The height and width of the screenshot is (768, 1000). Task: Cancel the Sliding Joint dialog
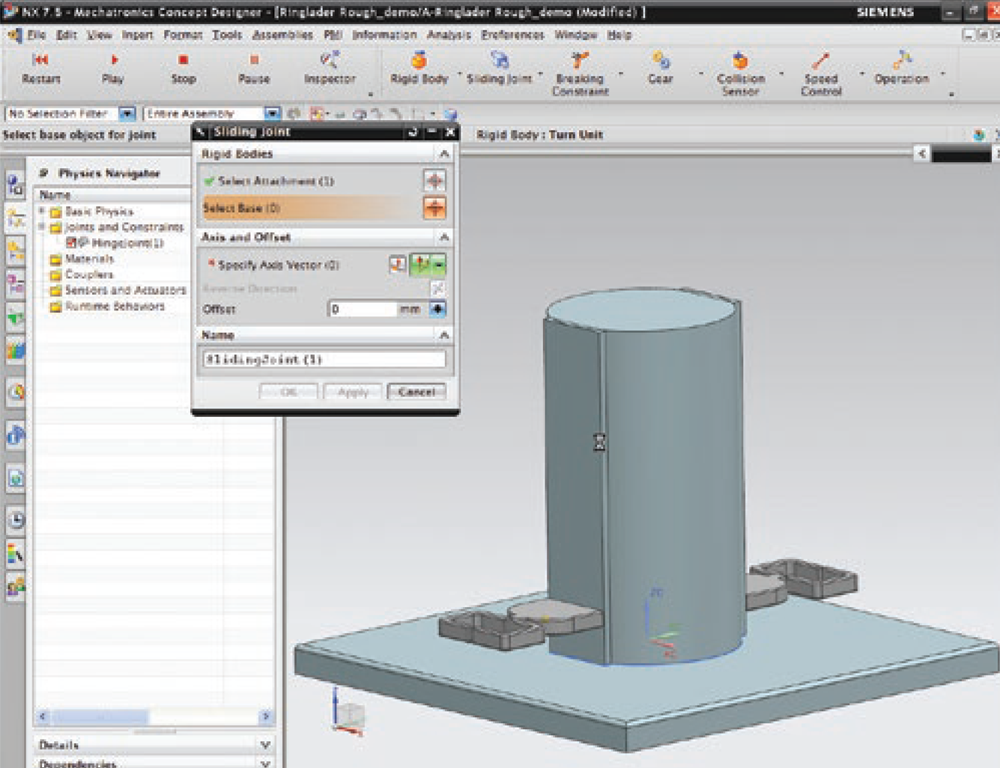click(417, 392)
